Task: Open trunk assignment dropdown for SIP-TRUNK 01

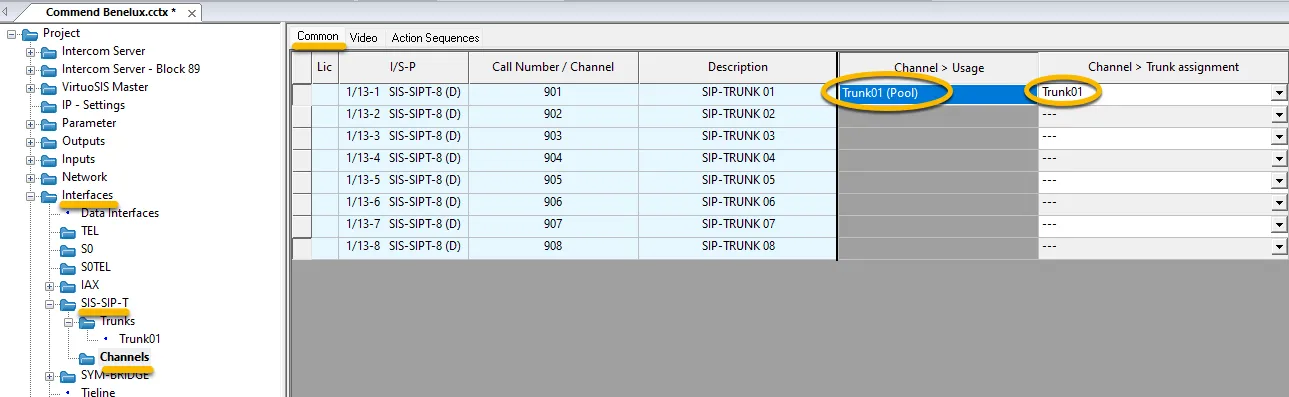Action: pos(1279,93)
